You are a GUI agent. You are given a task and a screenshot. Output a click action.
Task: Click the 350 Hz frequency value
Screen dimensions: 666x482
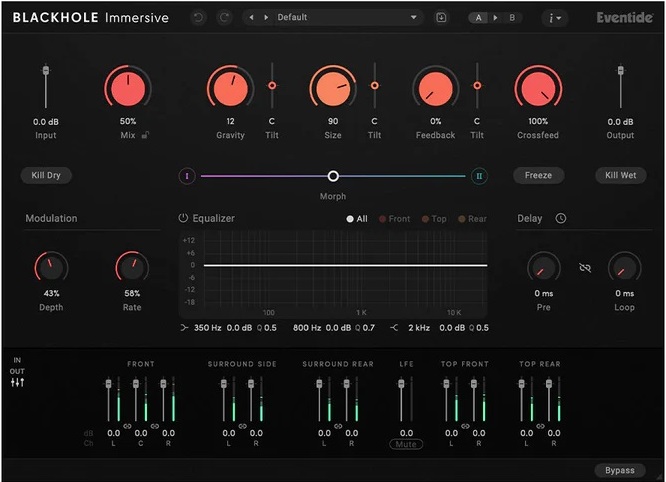[x=208, y=328]
